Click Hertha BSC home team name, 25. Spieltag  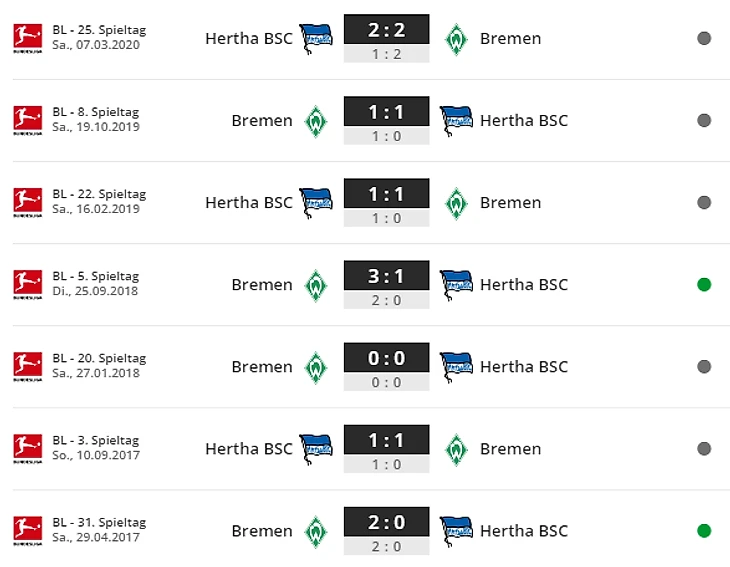pyautogui.click(x=249, y=39)
